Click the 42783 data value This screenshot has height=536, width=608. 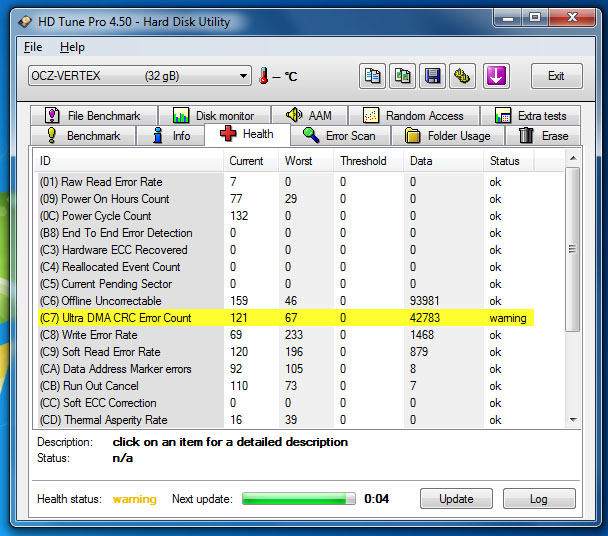[425, 318]
